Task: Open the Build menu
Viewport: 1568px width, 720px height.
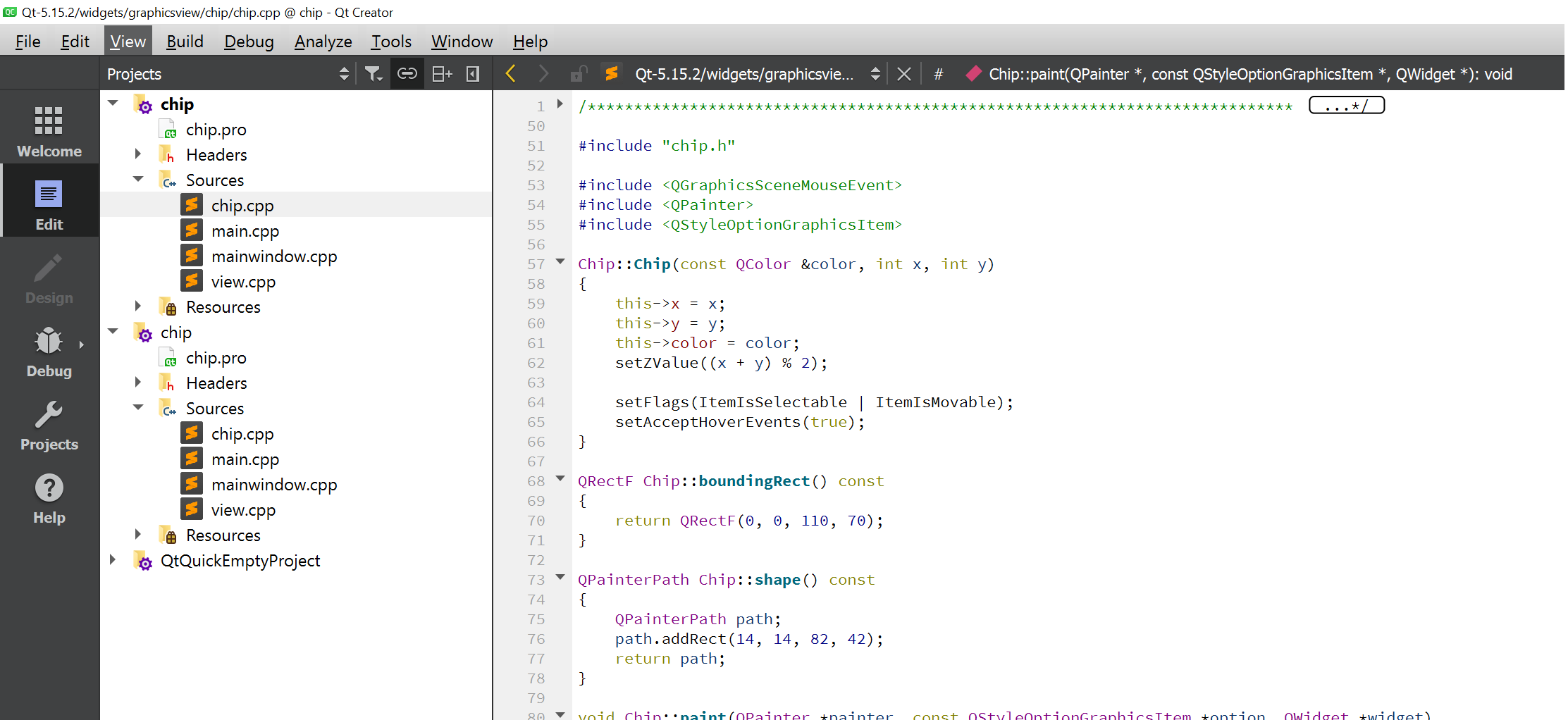Action: (x=185, y=42)
